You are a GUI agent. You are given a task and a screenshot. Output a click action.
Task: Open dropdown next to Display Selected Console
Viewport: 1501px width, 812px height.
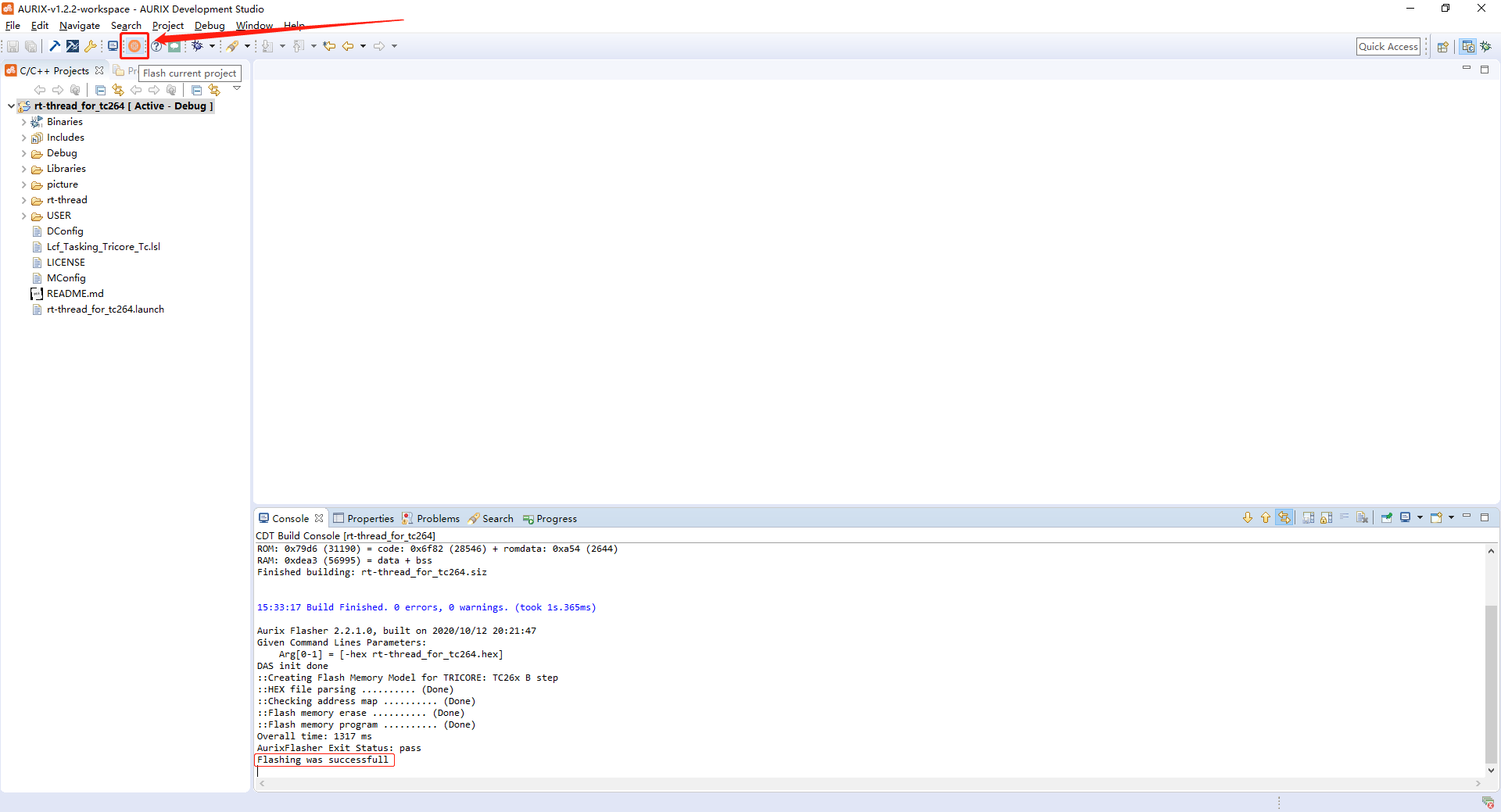(1420, 517)
